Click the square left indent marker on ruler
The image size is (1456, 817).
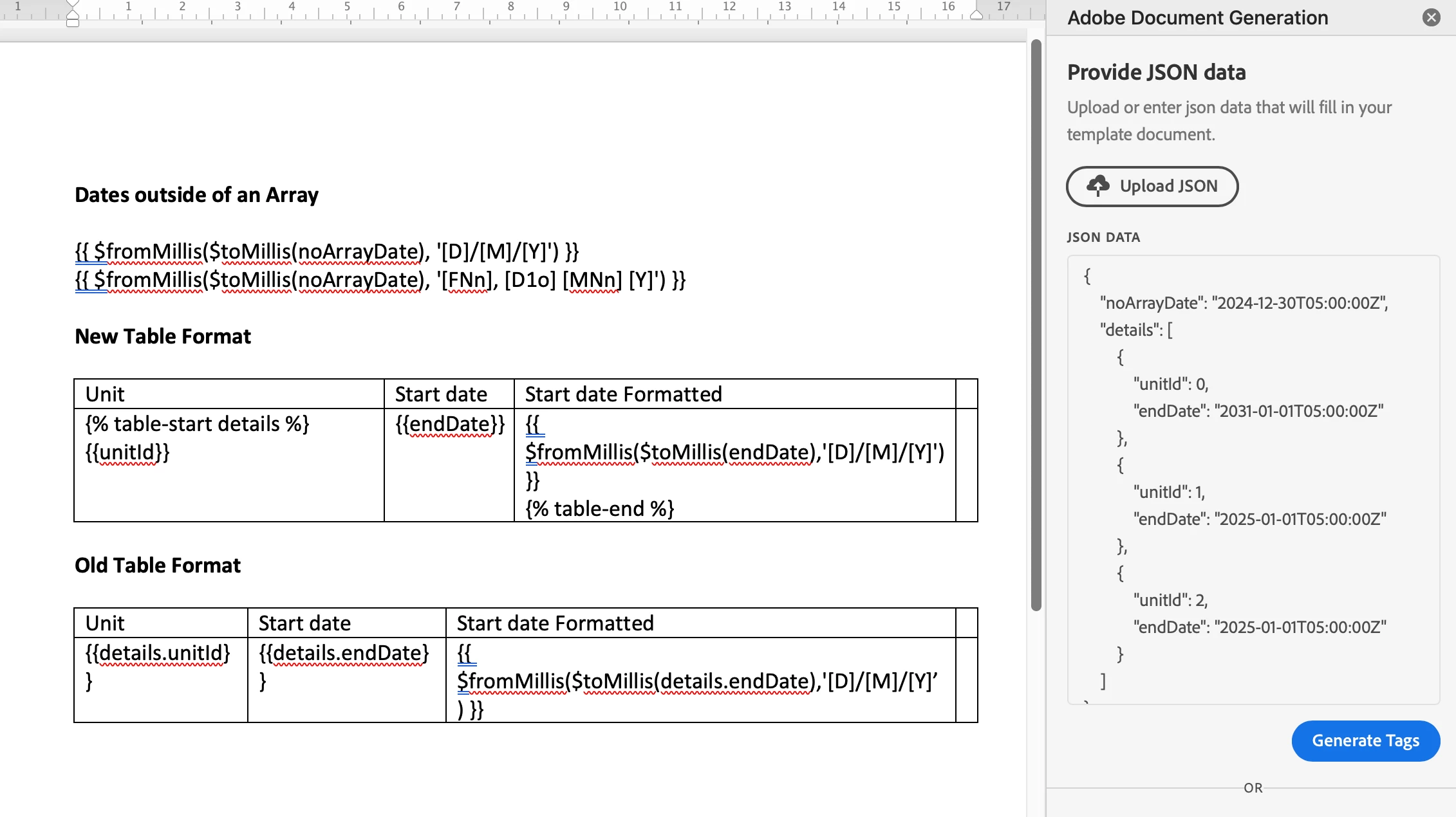click(73, 23)
